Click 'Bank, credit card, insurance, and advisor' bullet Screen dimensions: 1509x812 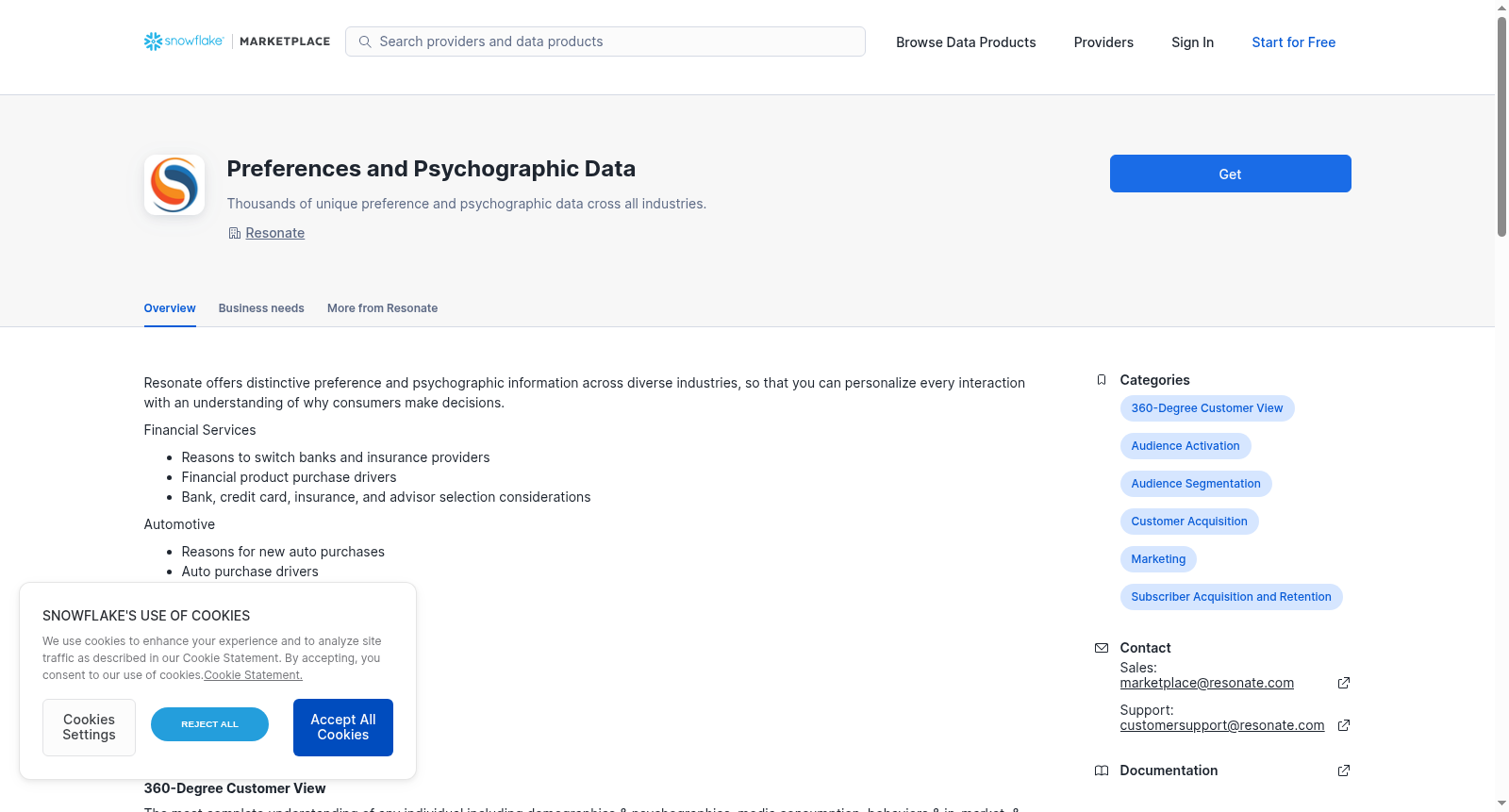tap(386, 497)
